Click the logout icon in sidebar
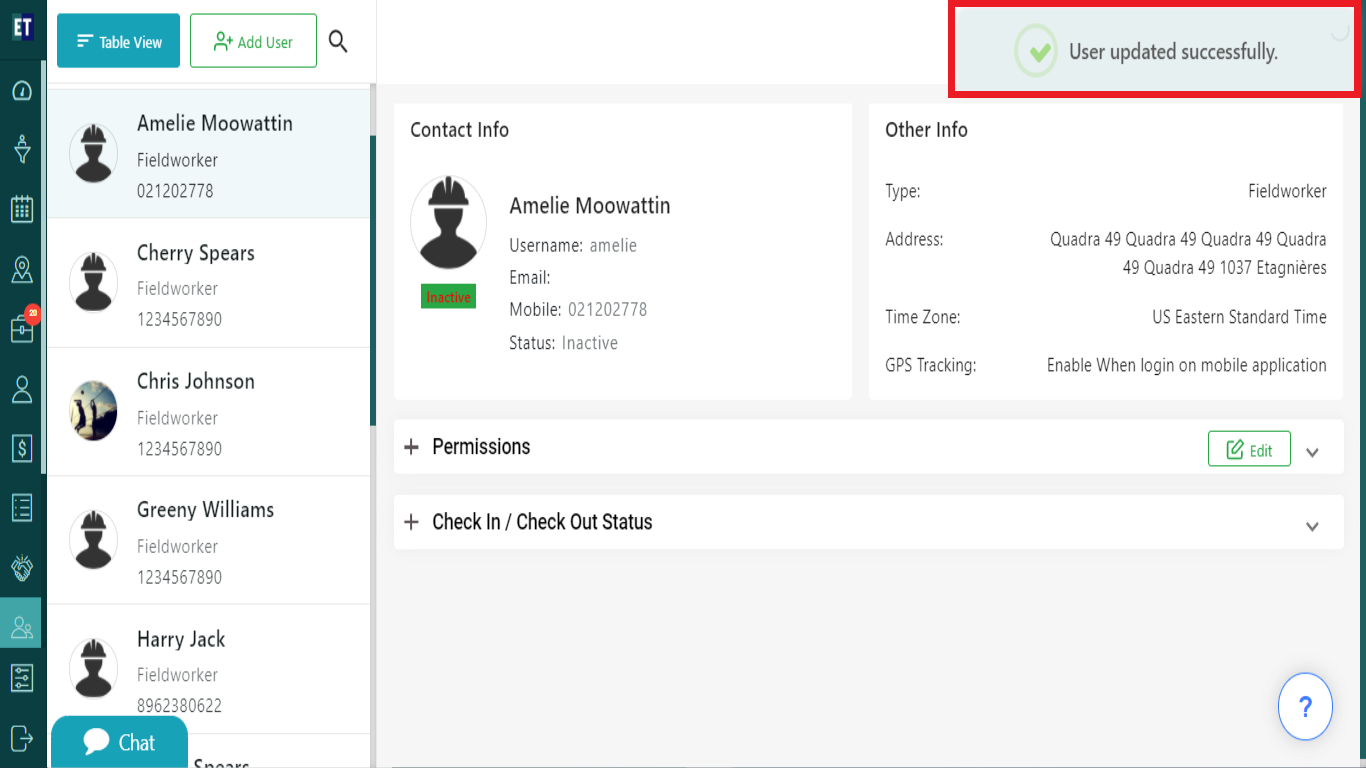The height and width of the screenshot is (768, 1366). coord(22,738)
